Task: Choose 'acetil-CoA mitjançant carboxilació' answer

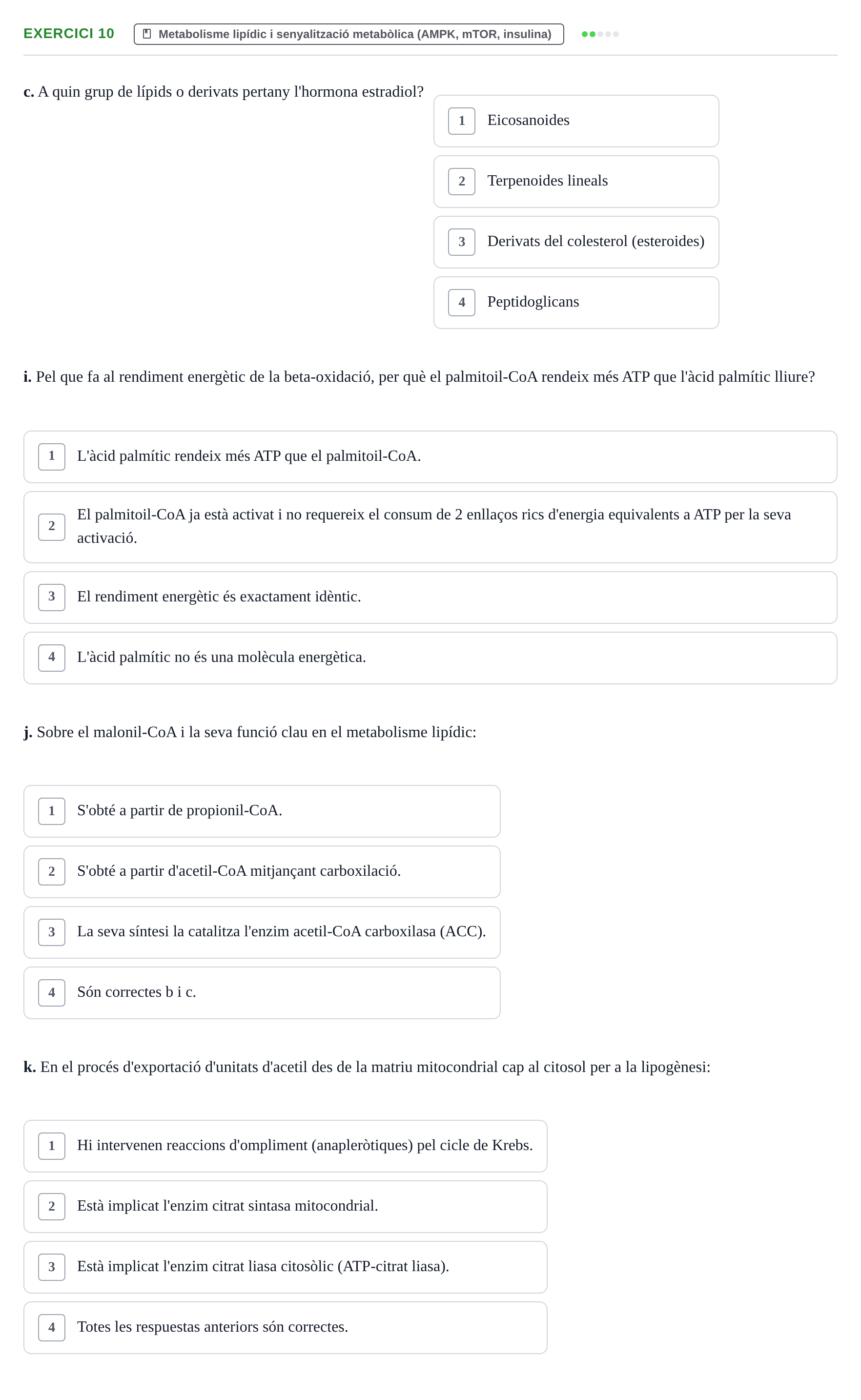Action: (x=262, y=872)
